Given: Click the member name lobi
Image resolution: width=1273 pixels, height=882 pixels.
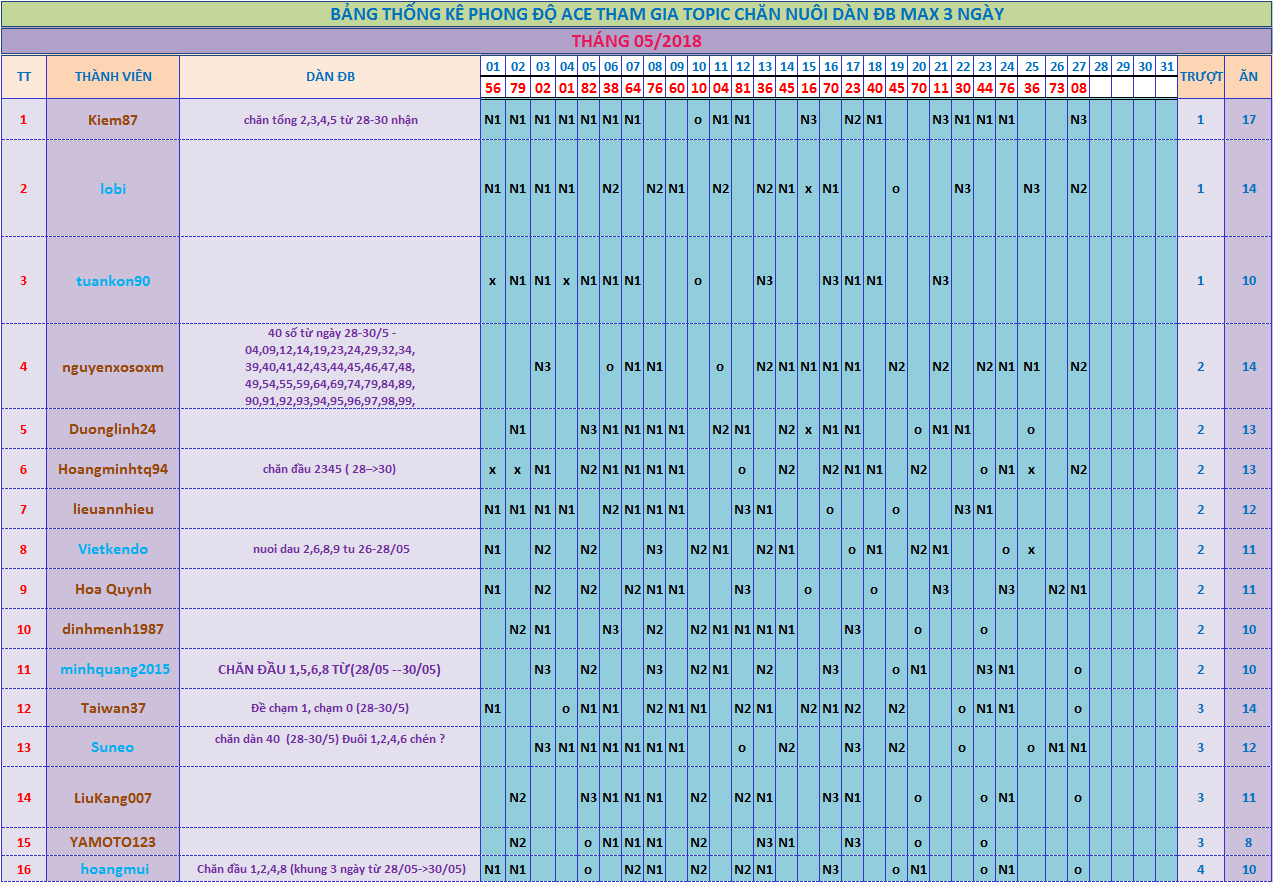Looking at the screenshot, I should click(x=113, y=189).
